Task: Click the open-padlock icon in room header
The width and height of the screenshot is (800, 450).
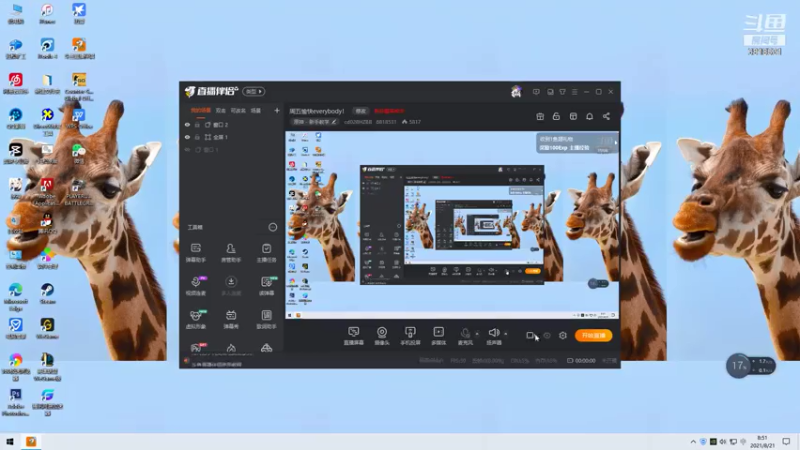Action: (556, 116)
